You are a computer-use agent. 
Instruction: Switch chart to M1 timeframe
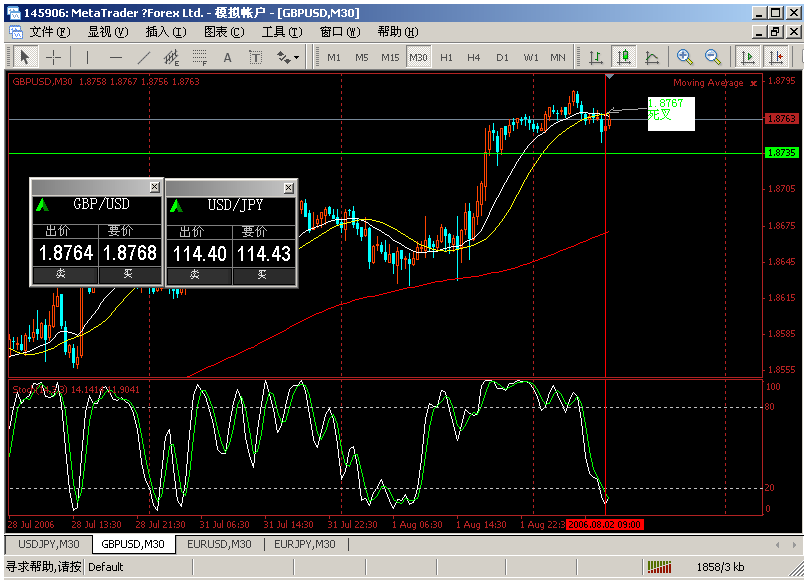pyautogui.click(x=334, y=57)
